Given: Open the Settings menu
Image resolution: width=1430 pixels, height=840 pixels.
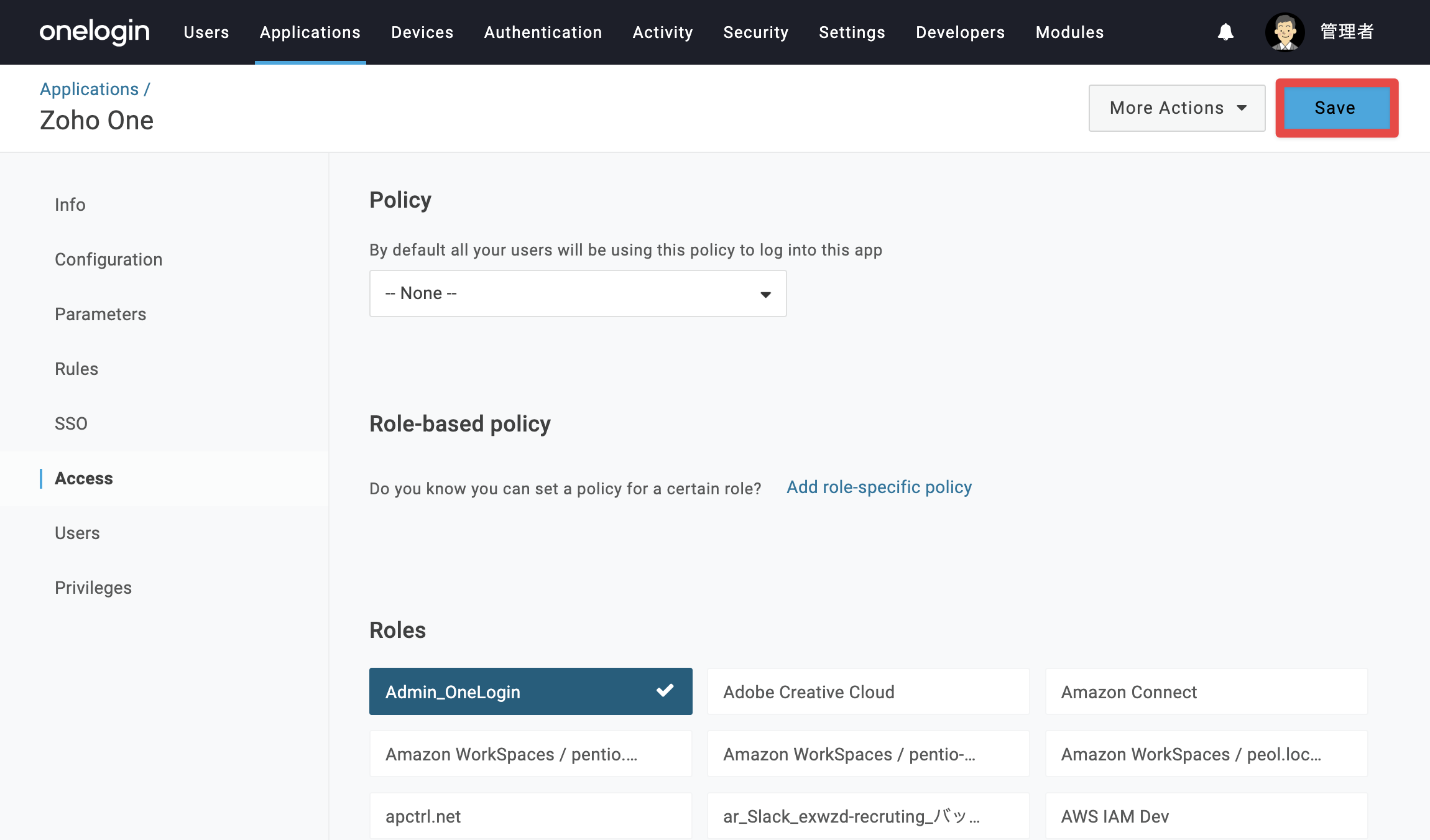Looking at the screenshot, I should [x=852, y=32].
